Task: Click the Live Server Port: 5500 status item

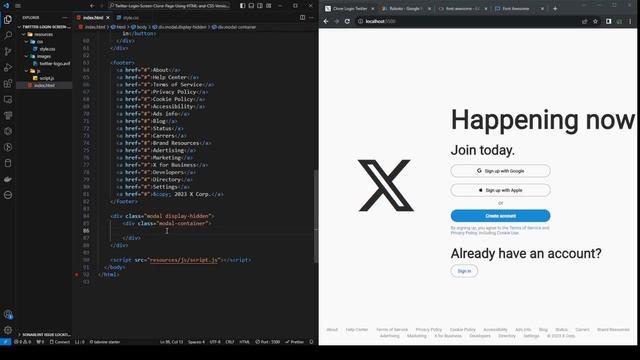Action: [268, 342]
